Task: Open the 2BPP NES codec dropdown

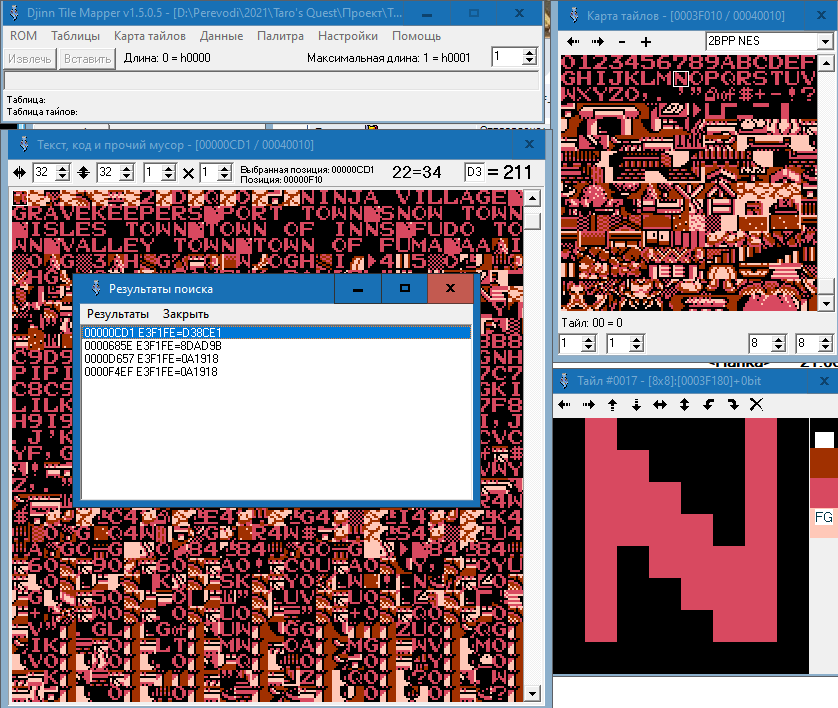Action: point(825,41)
